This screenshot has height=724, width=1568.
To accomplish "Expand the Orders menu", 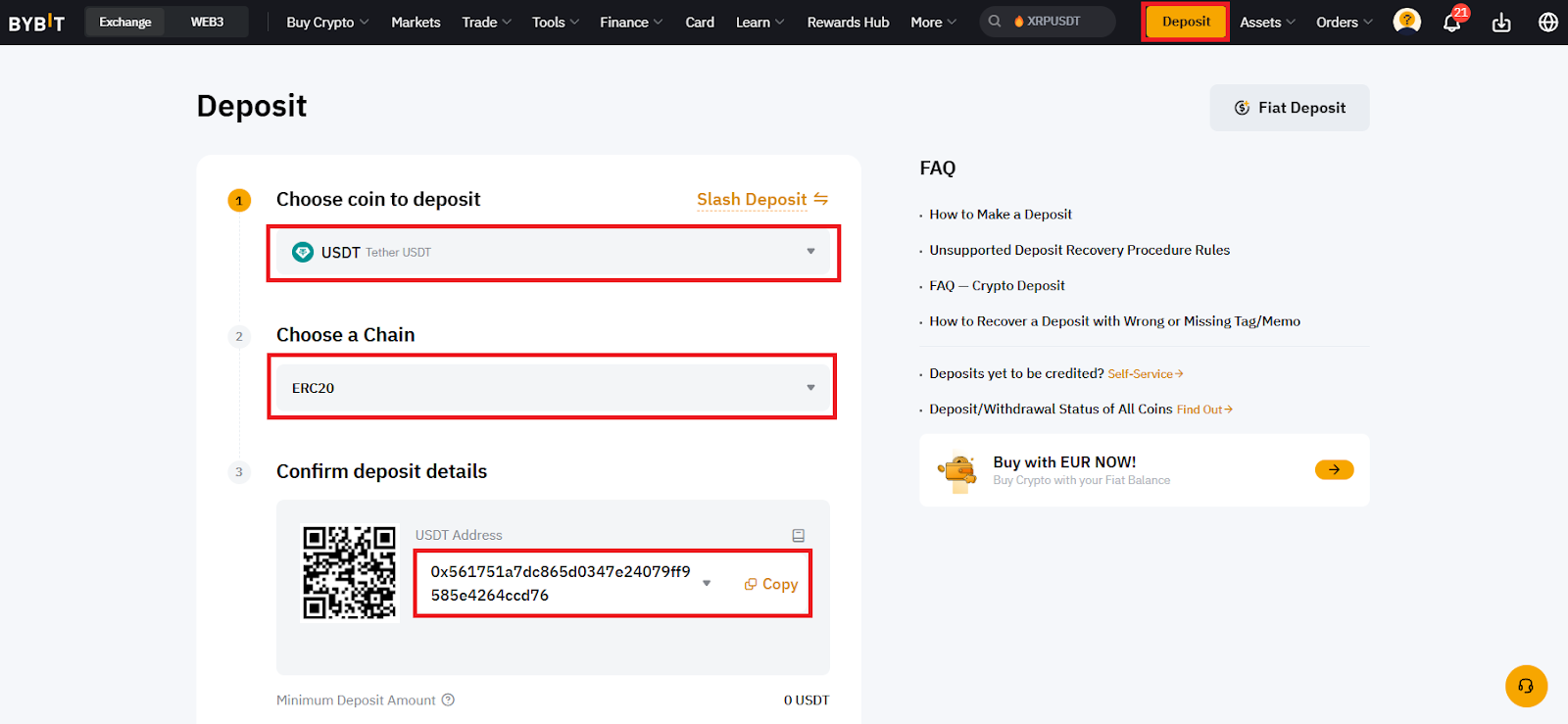I will 1345,22.
